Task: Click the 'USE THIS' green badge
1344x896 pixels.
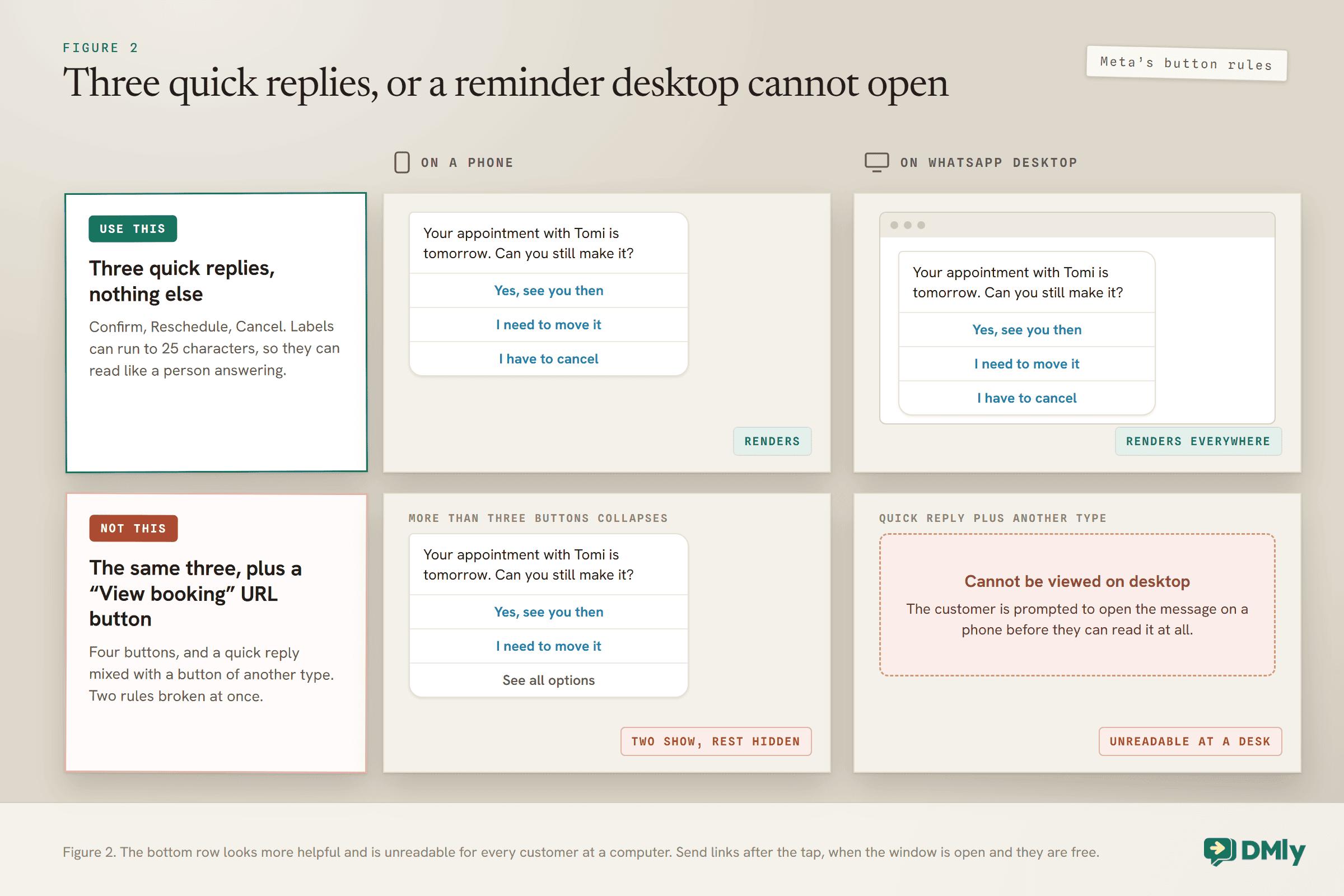Action: click(x=133, y=228)
